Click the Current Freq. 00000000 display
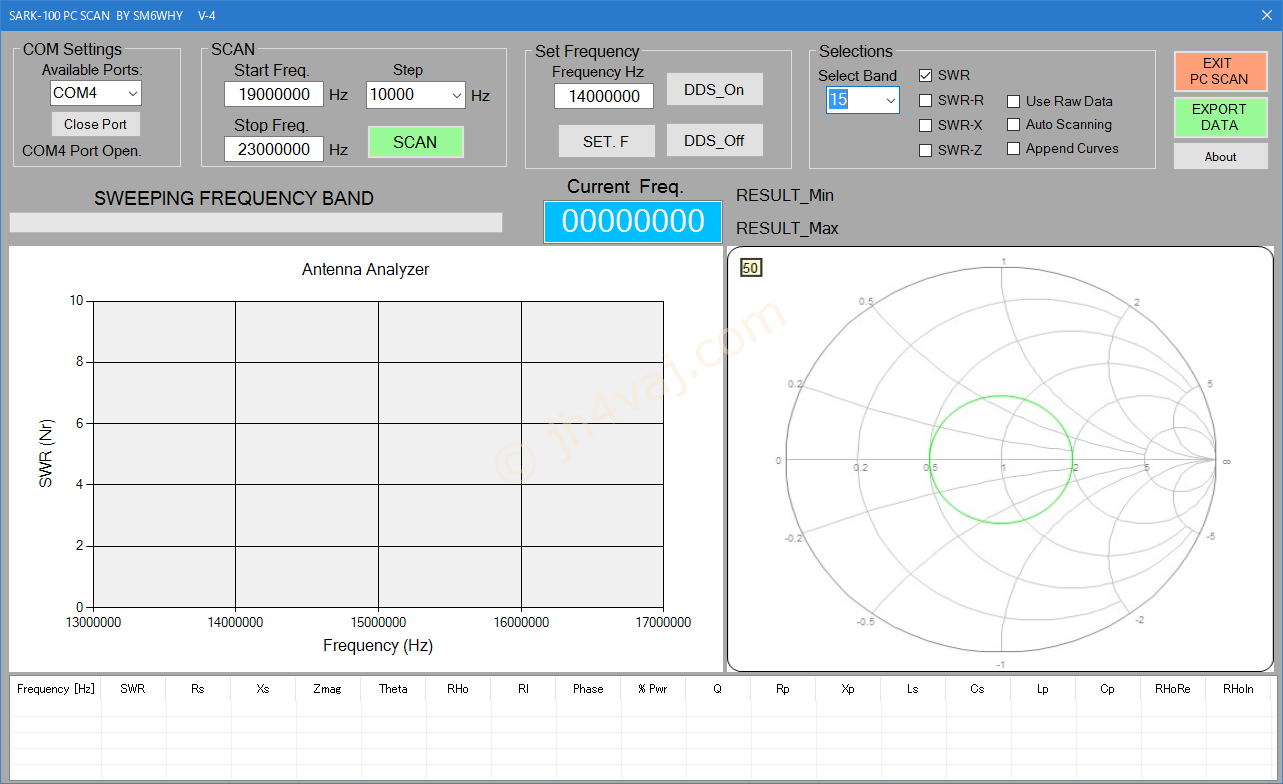1283x784 pixels. tap(633, 221)
